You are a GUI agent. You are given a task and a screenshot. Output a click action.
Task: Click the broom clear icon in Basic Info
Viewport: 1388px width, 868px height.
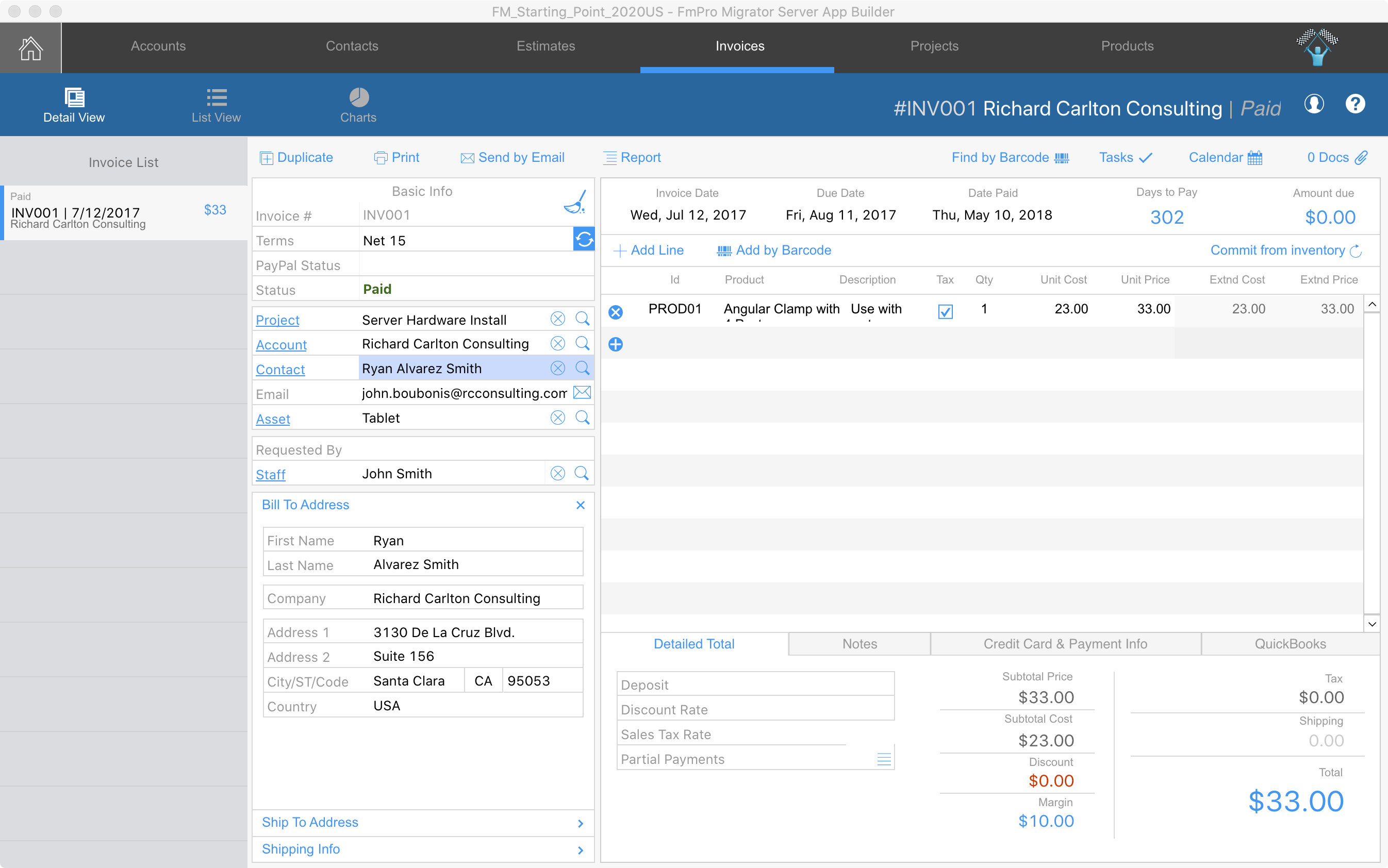[575, 202]
